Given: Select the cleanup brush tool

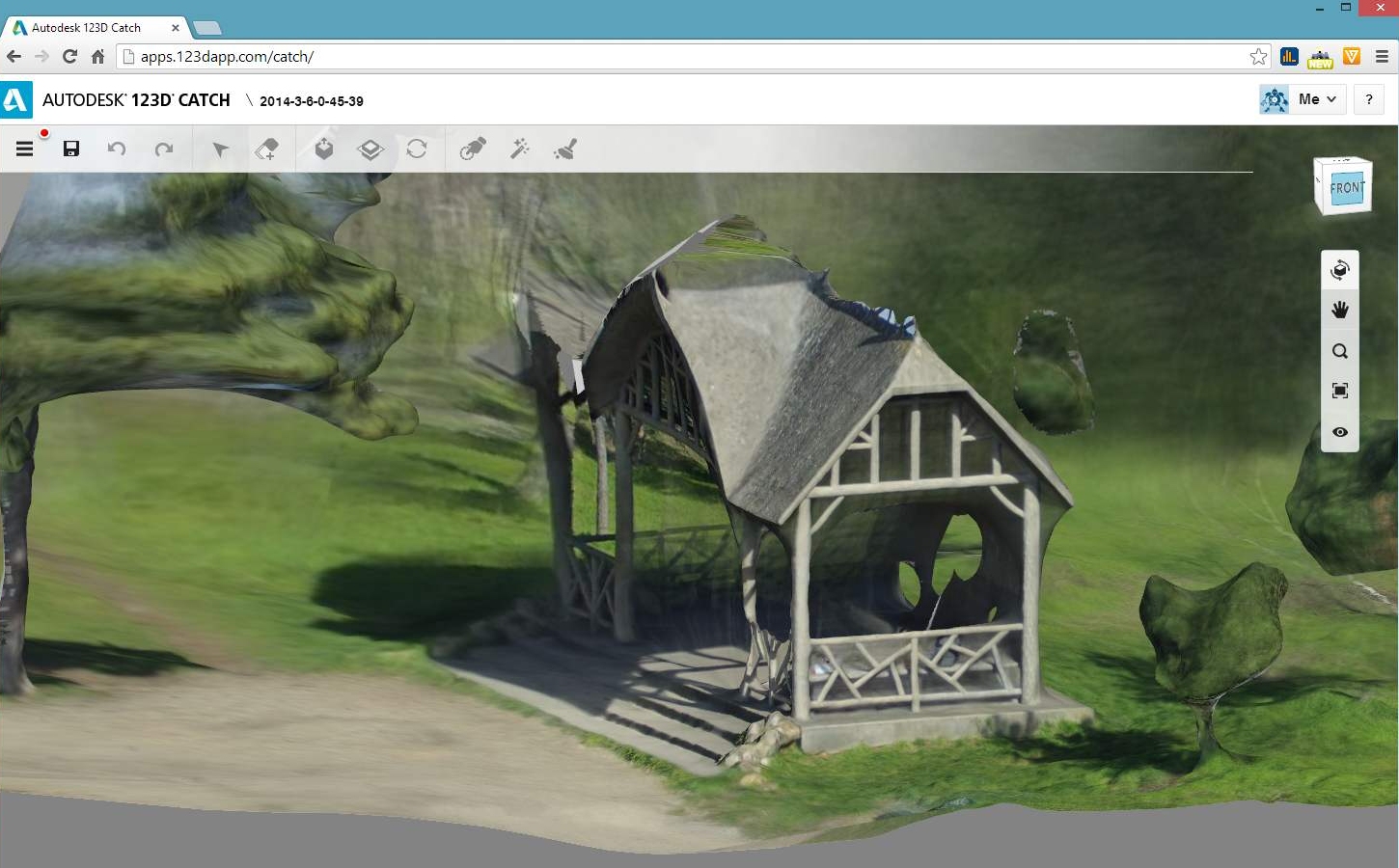Looking at the screenshot, I should tap(565, 149).
